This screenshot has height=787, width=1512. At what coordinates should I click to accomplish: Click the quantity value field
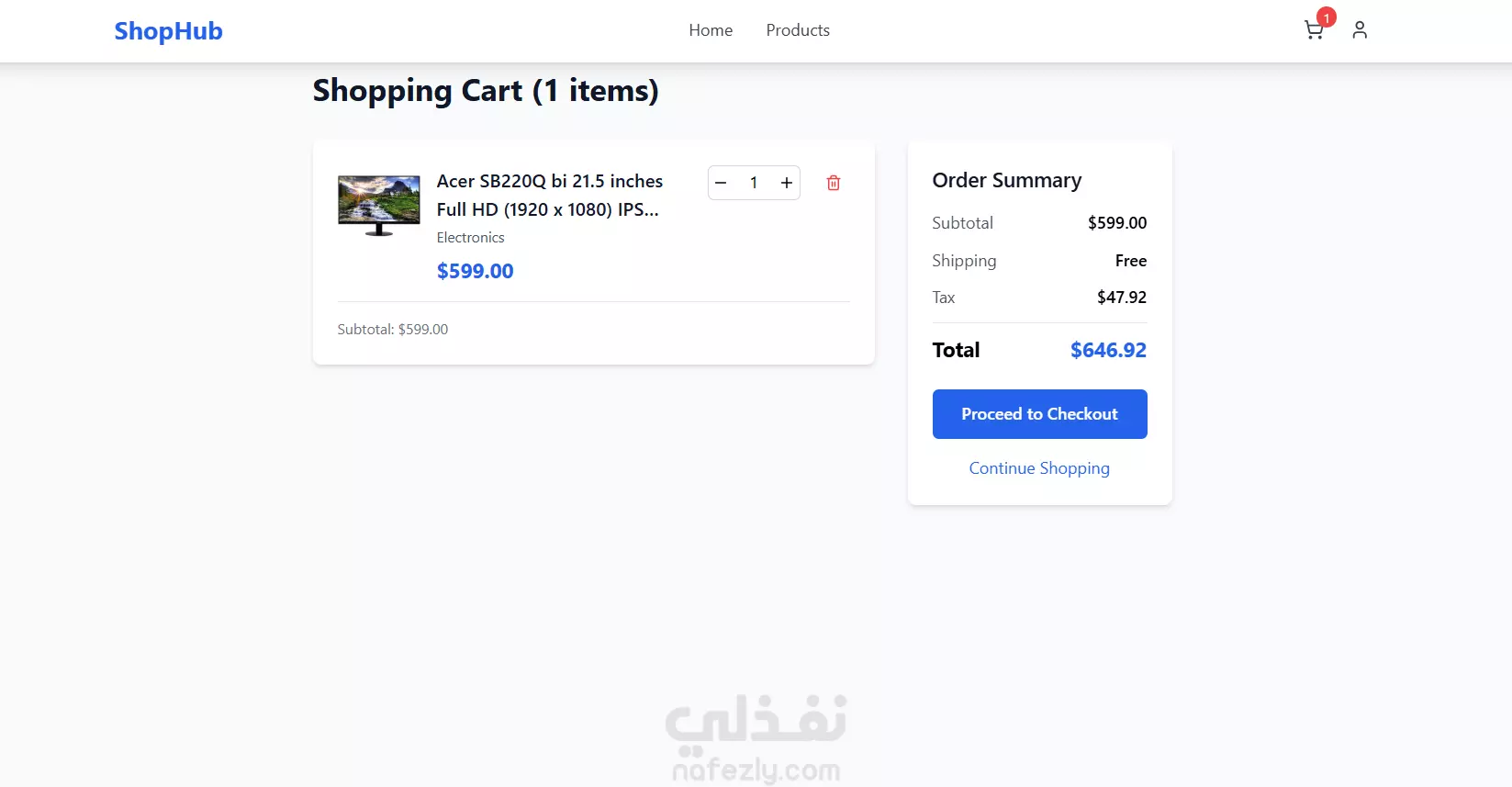click(x=754, y=183)
